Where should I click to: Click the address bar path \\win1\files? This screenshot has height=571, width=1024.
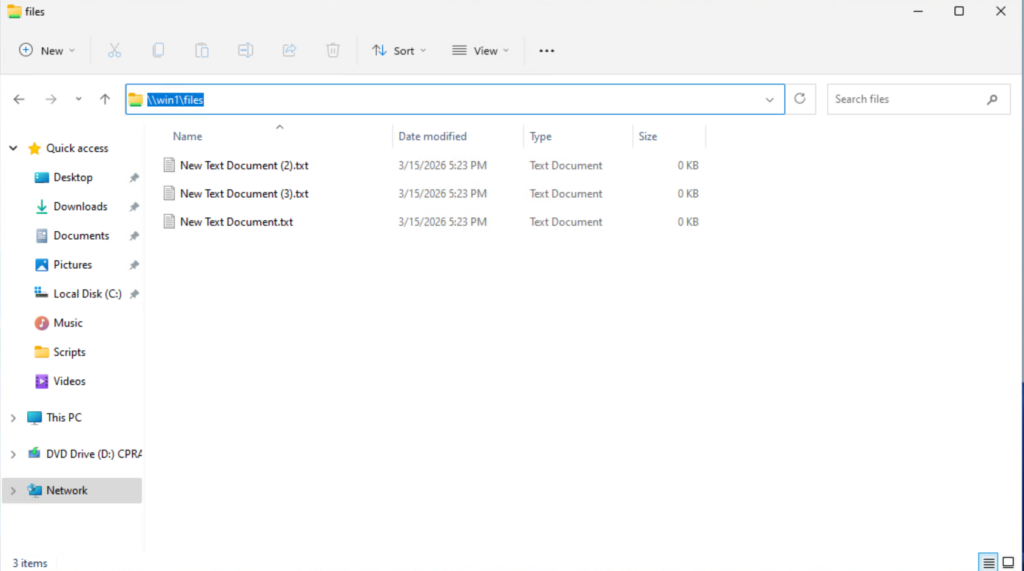pyautogui.click(x=175, y=99)
